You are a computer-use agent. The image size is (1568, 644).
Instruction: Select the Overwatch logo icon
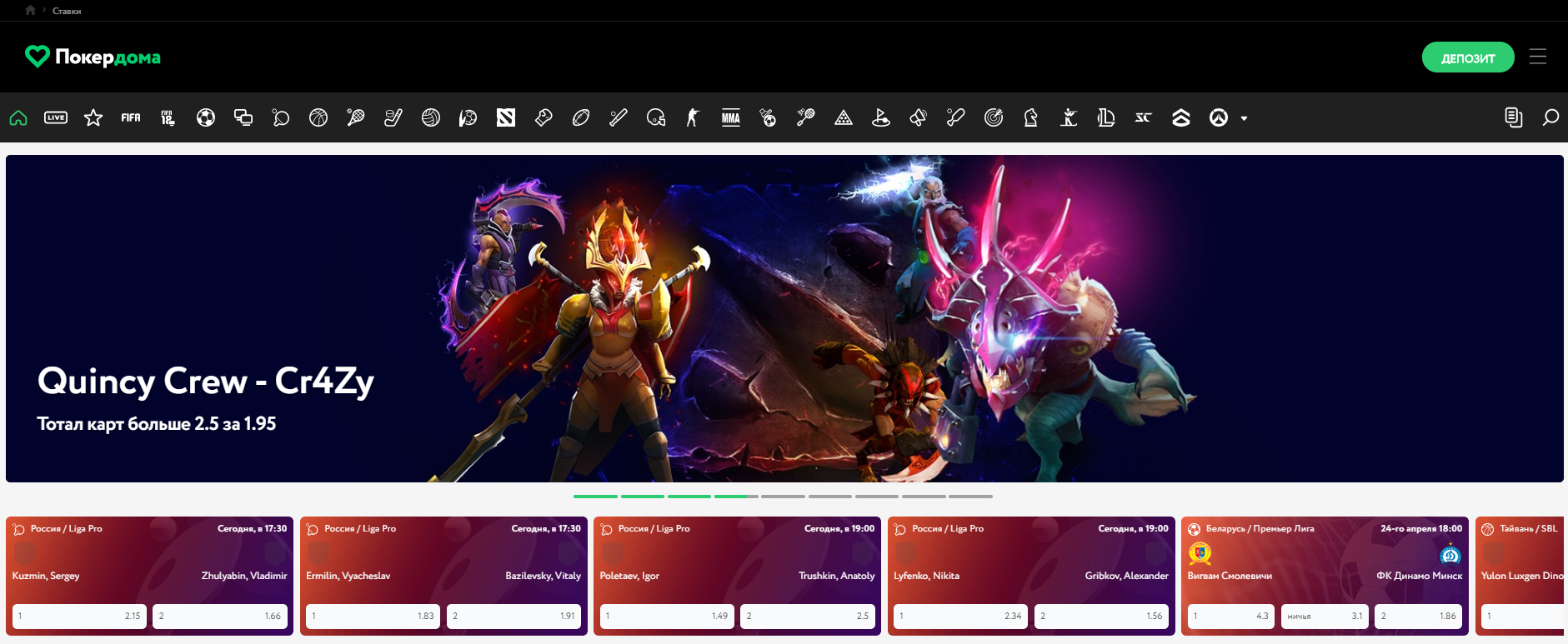pyautogui.click(x=1219, y=117)
